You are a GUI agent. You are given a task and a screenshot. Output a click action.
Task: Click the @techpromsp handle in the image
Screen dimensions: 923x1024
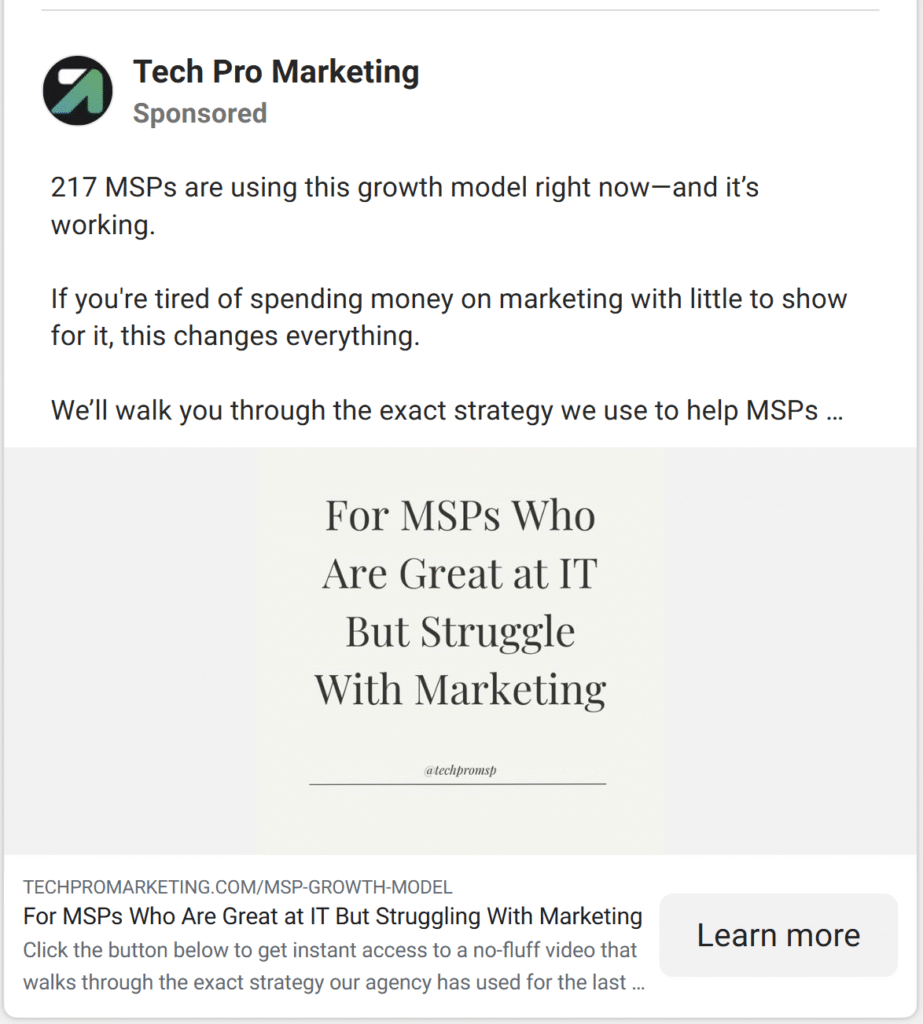click(460, 771)
